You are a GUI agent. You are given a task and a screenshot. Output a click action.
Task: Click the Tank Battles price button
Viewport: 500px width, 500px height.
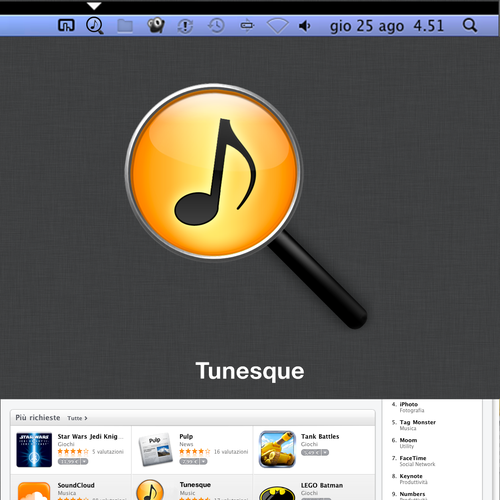tap(311, 452)
